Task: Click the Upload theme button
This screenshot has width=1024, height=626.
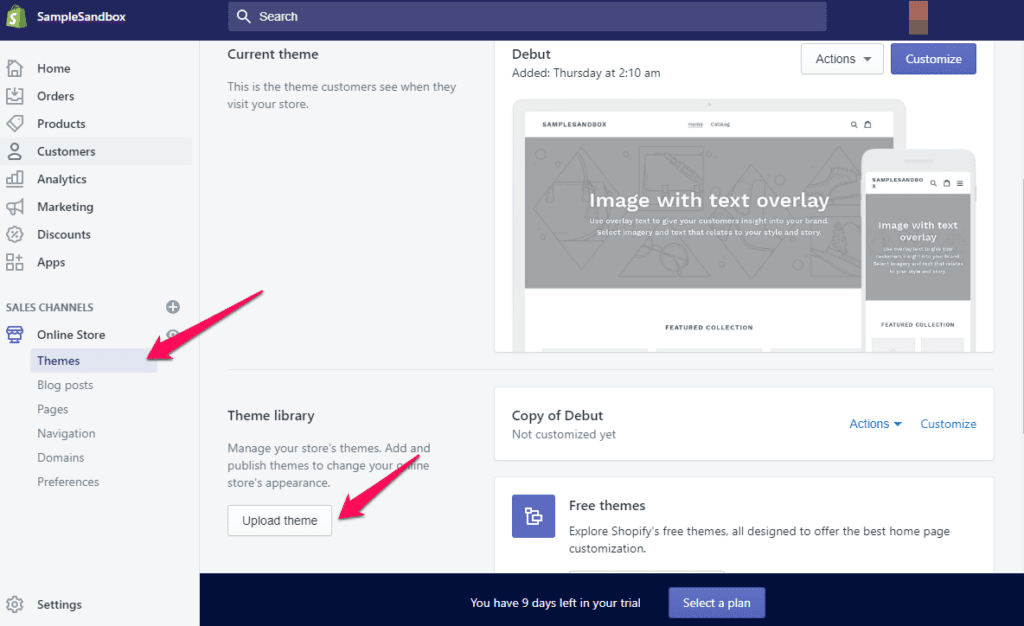Action: (279, 520)
